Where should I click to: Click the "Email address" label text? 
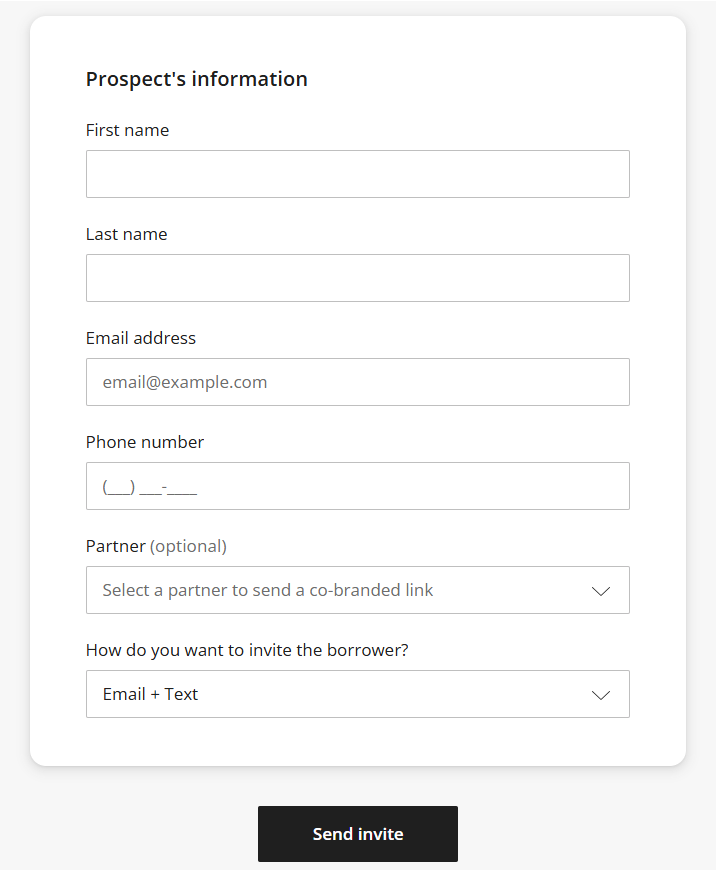pos(141,338)
